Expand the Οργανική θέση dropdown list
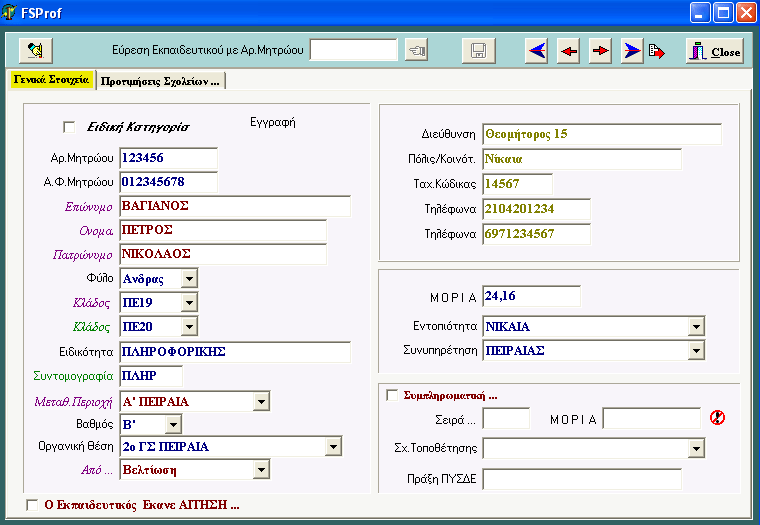This screenshot has height=525, width=760. tap(333, 446)
